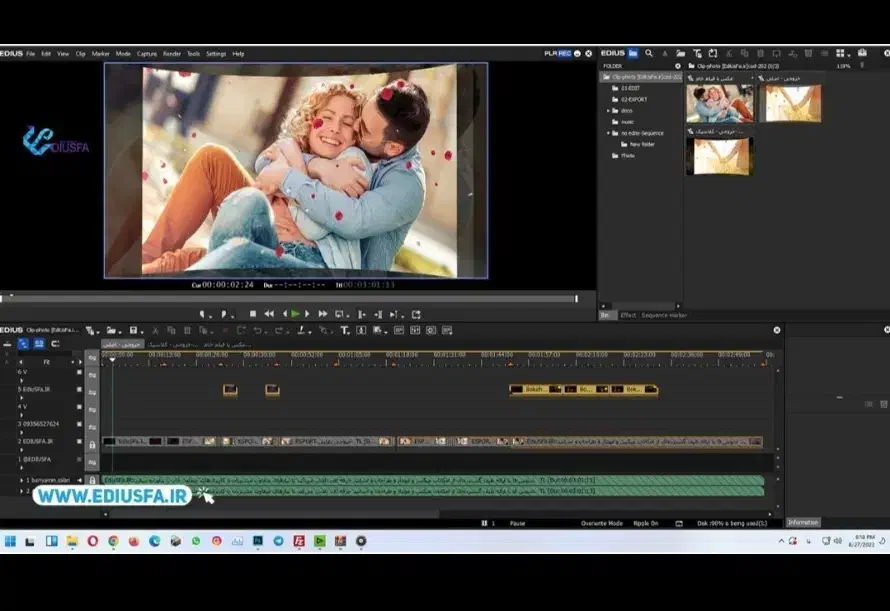Image resolution: width=890 pixels, height=611 pixels.
Task: Select the 02-EXPORT folder in the Bin
Action: (632, 99)
